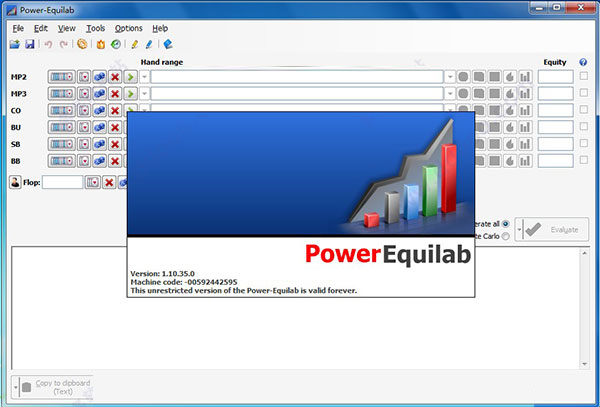Viewport: 600px width, 407px height.
Task: Open the range selector for MP2
Action: click(x=61, y=77)
